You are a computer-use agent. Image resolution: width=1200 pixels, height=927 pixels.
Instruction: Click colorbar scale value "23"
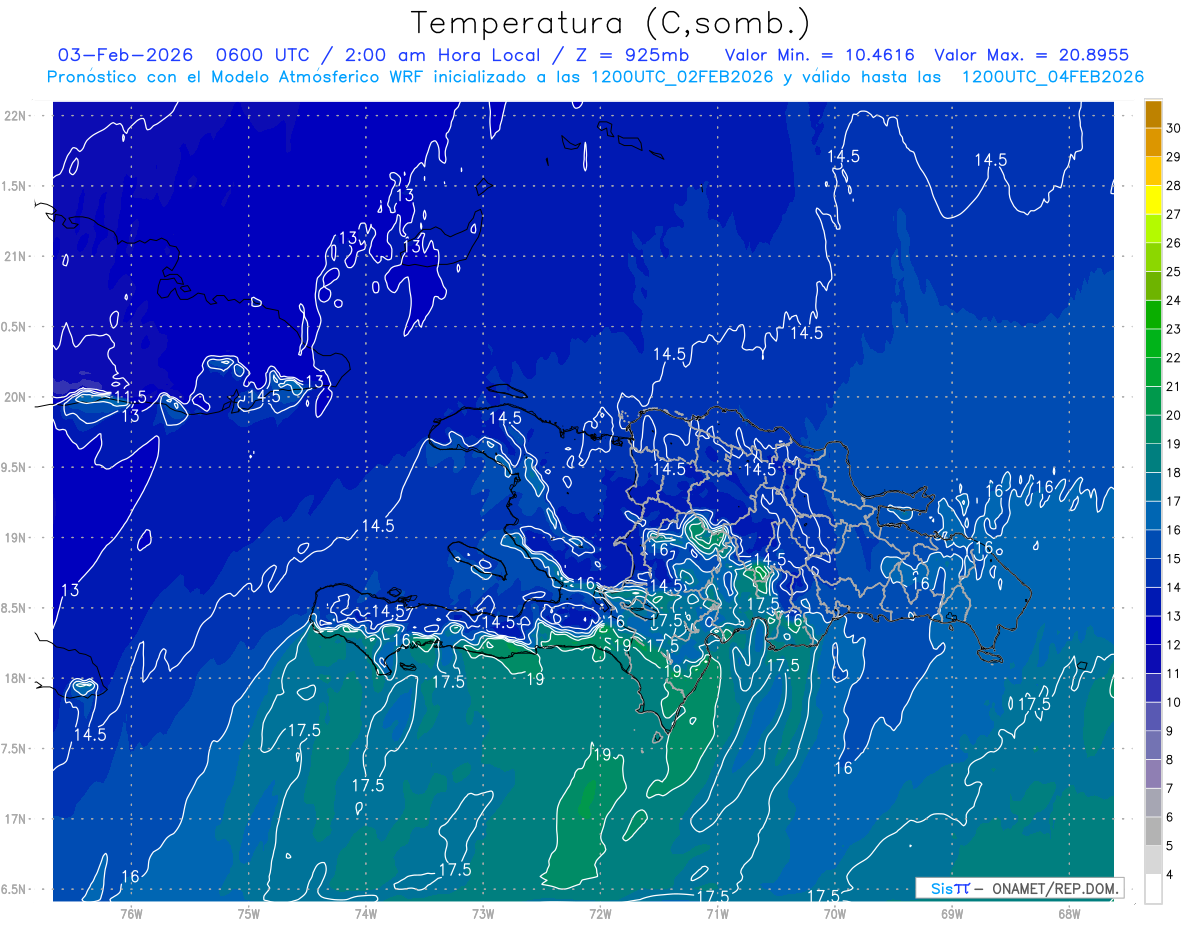(x=1173, y=329)
